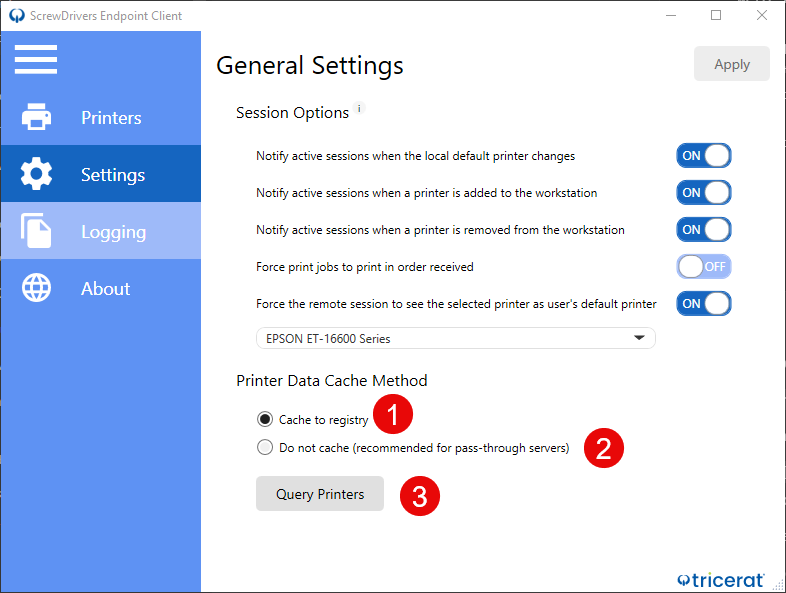The image size is (786, 593).
Task: Expand the EPSON ET-16600 Series dropdown
Action: (x=455, y=339)
